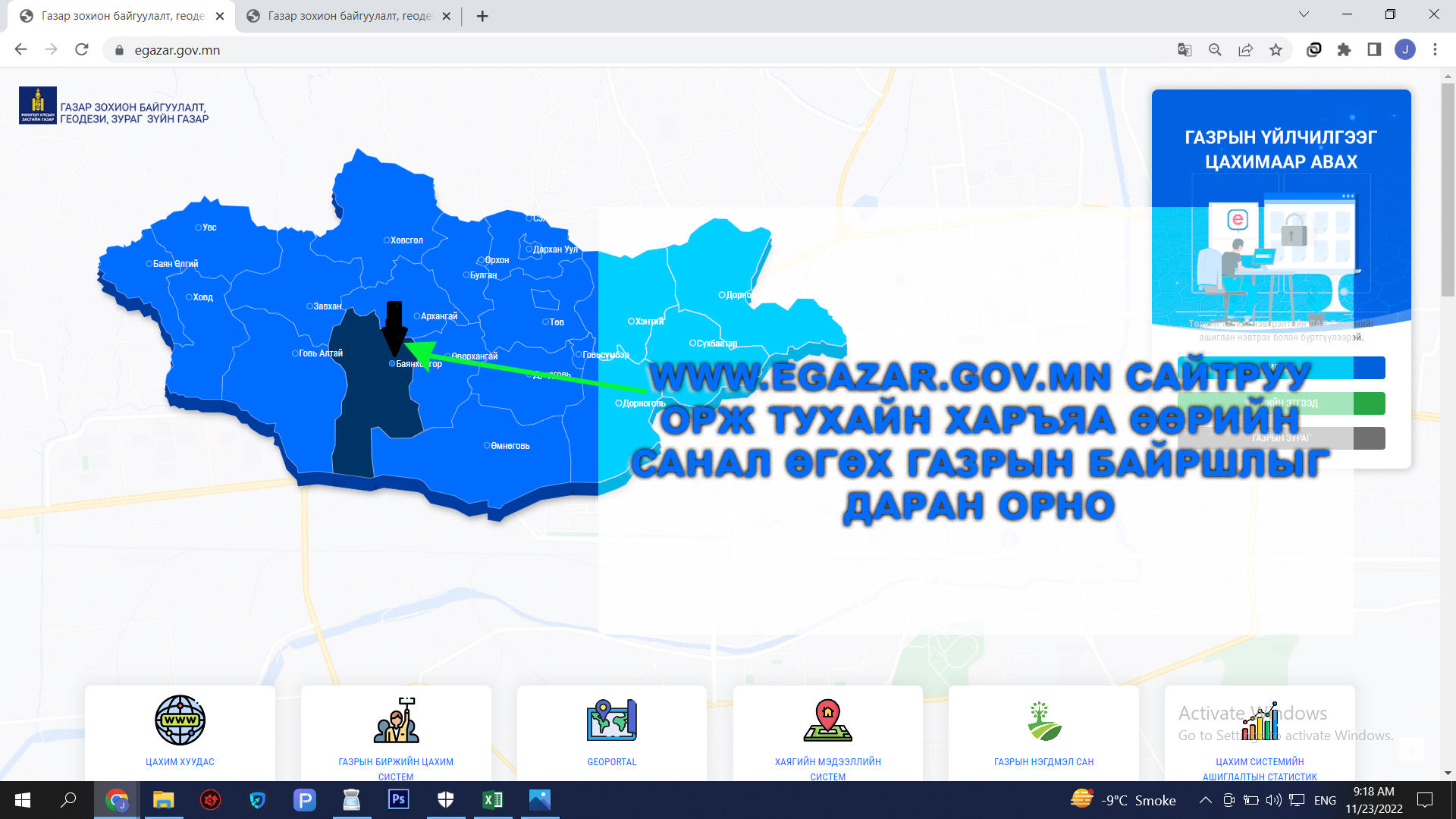Select Говь Алтай province on map

tap(318, 353)
